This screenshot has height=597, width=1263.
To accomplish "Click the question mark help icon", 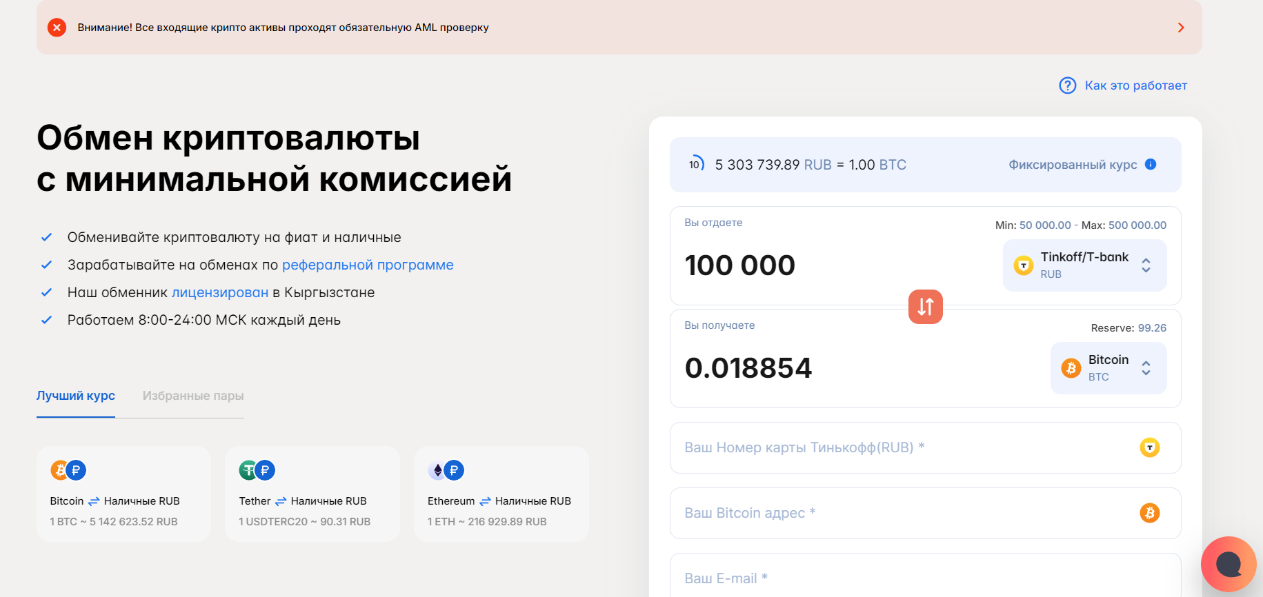I will [1067, 86].
